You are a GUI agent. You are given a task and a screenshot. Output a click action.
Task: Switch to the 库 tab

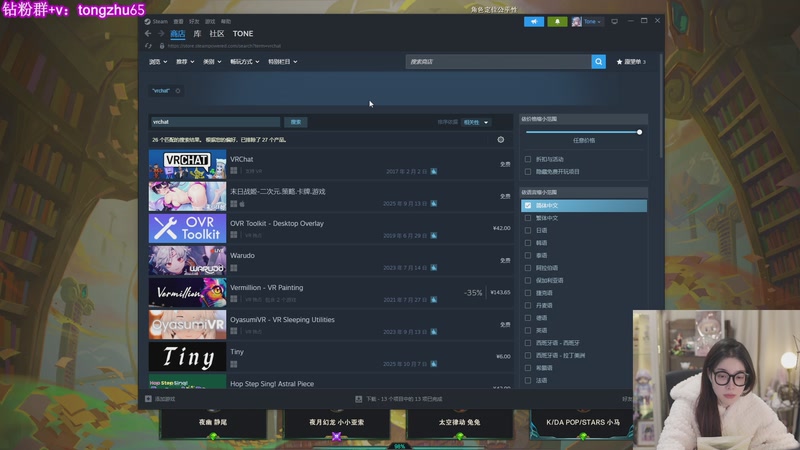(197, 34)
